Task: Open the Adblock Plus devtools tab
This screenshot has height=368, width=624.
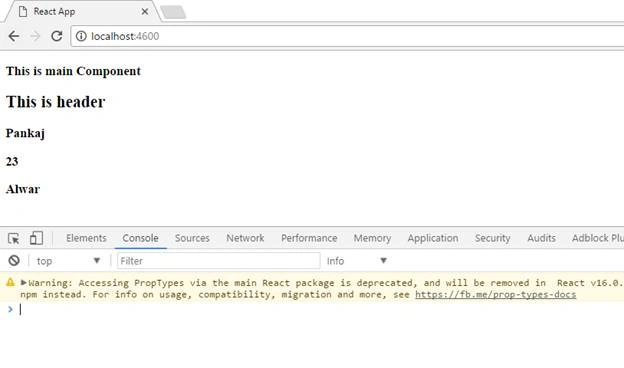Action: 597,238
